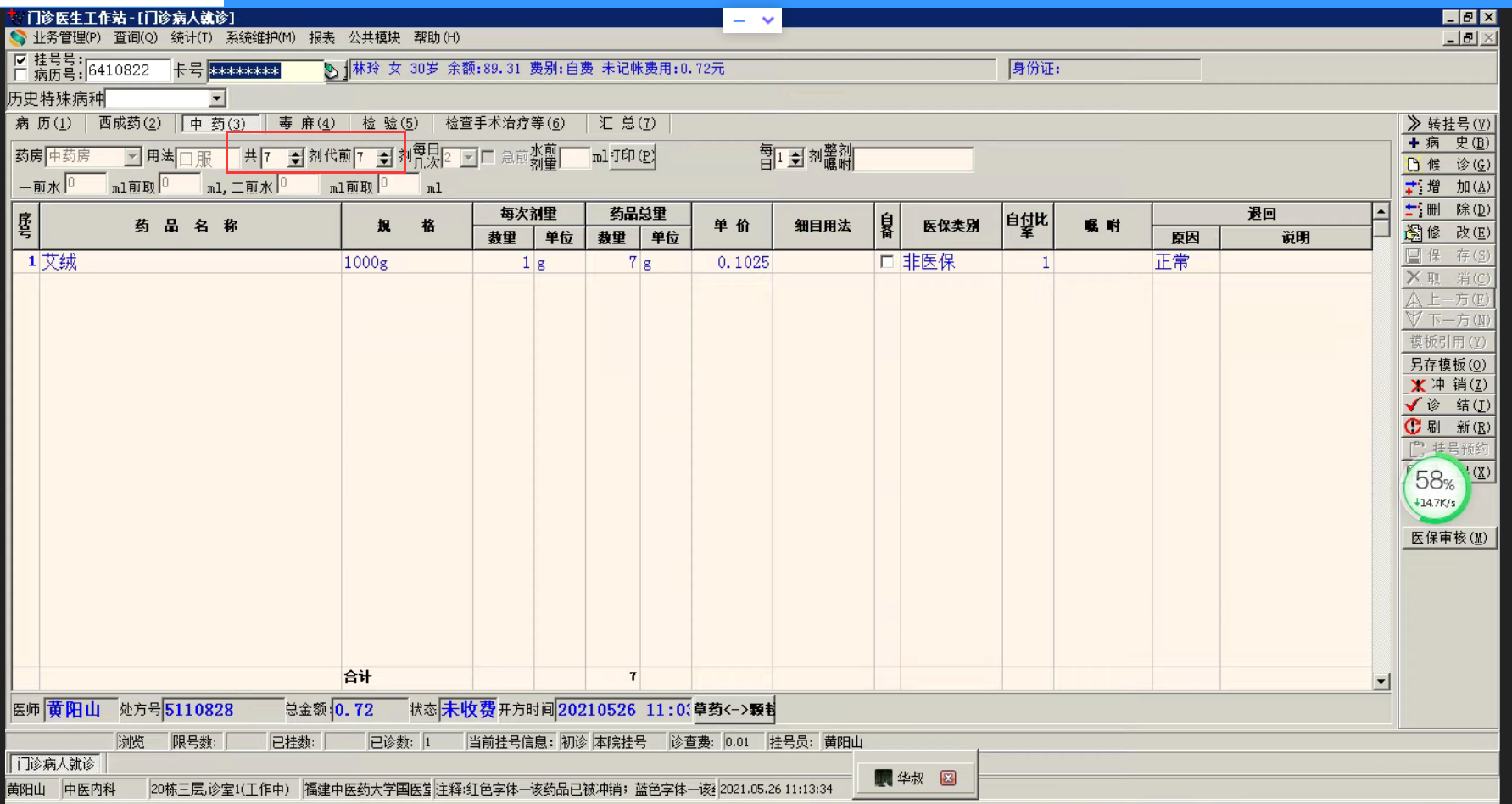
Task: Click the 另存模板(O) button
Action: click(x=1448, y=364)
